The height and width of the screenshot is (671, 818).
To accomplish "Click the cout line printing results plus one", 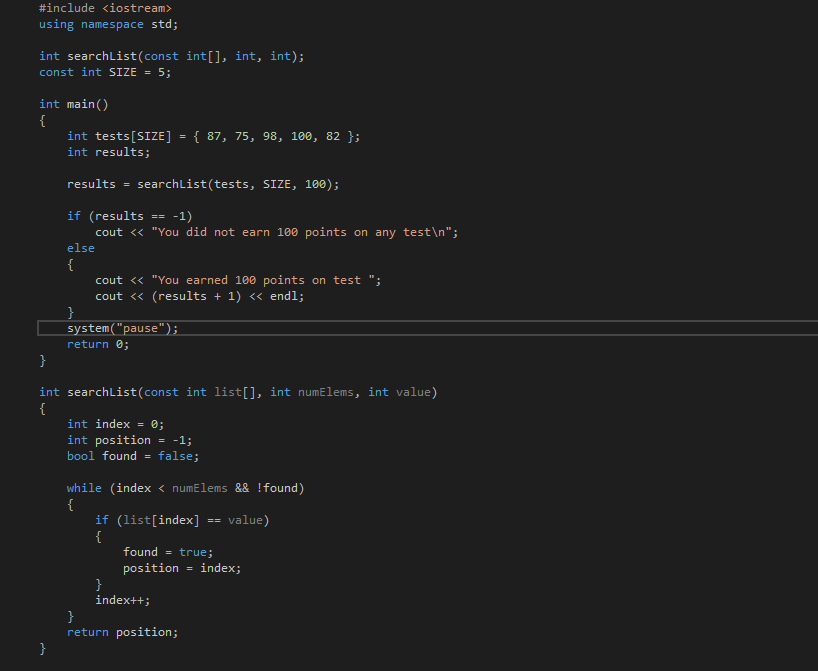I will [200, 295].
